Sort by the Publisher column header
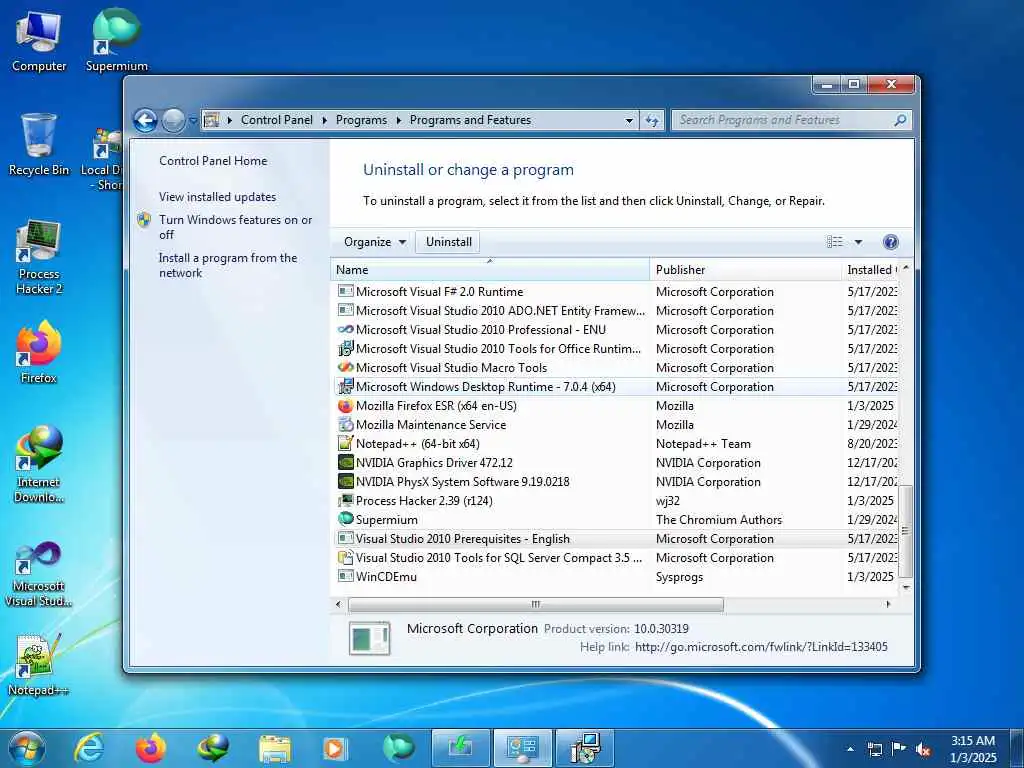Image resolution: width=1024 pixels, height=768 pixels. (746, 270)
